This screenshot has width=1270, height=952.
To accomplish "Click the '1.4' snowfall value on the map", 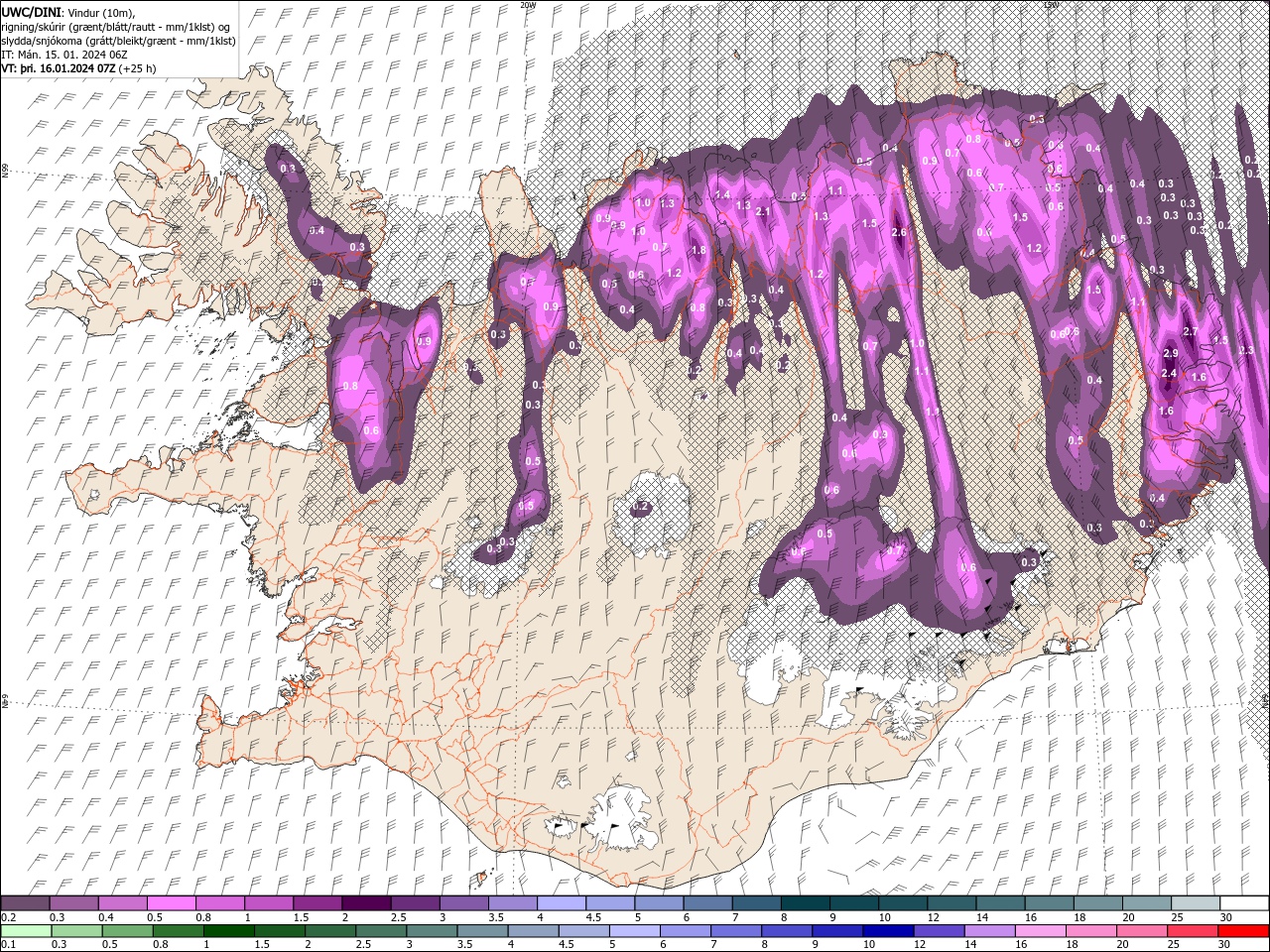I will pyautogui.click(x=723, y=195).
